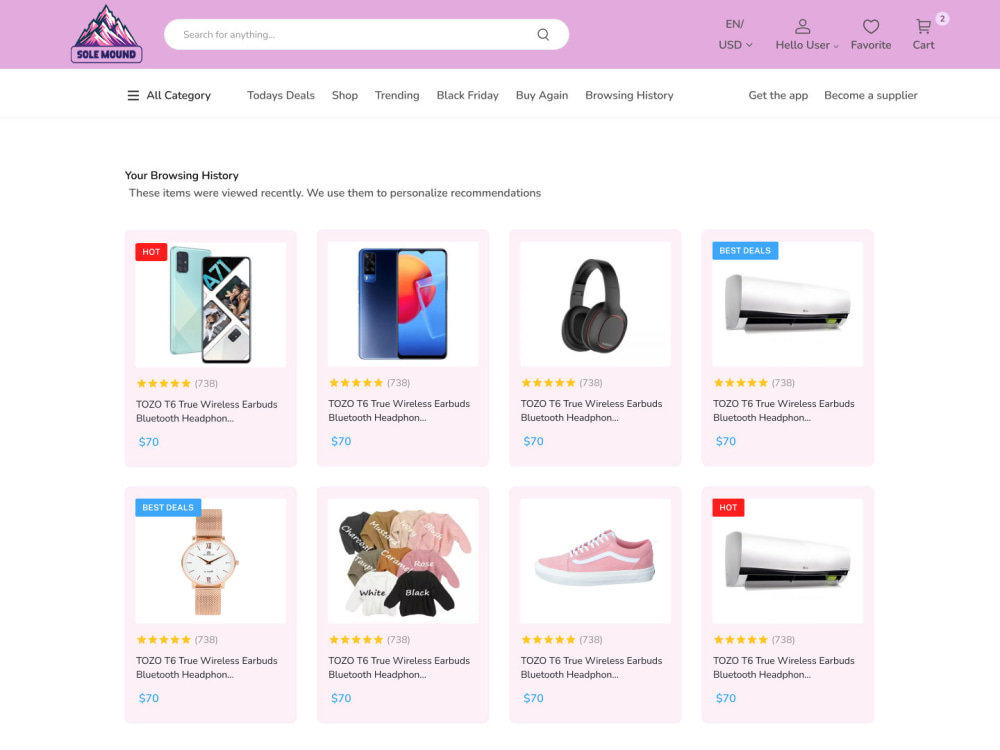
Task: Expand the Hello User dropdown chevron
Action: point(835,46)
